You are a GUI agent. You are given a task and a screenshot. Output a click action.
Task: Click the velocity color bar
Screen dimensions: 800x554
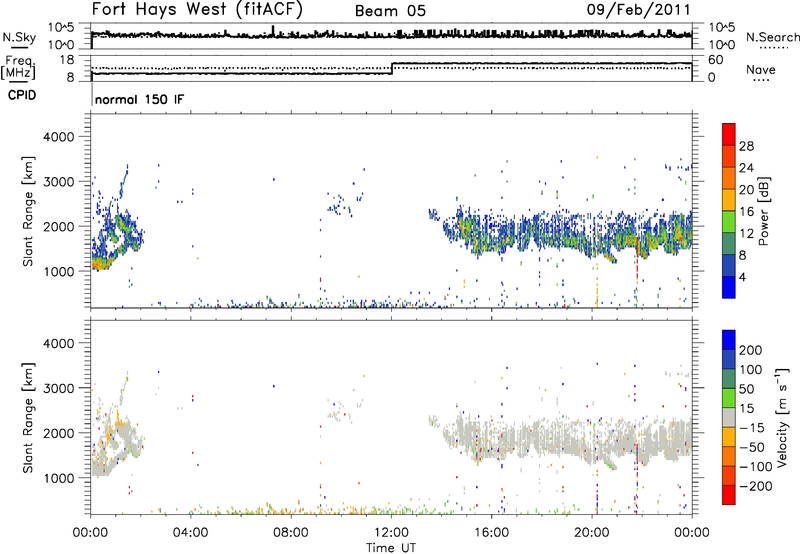(729, 417)
